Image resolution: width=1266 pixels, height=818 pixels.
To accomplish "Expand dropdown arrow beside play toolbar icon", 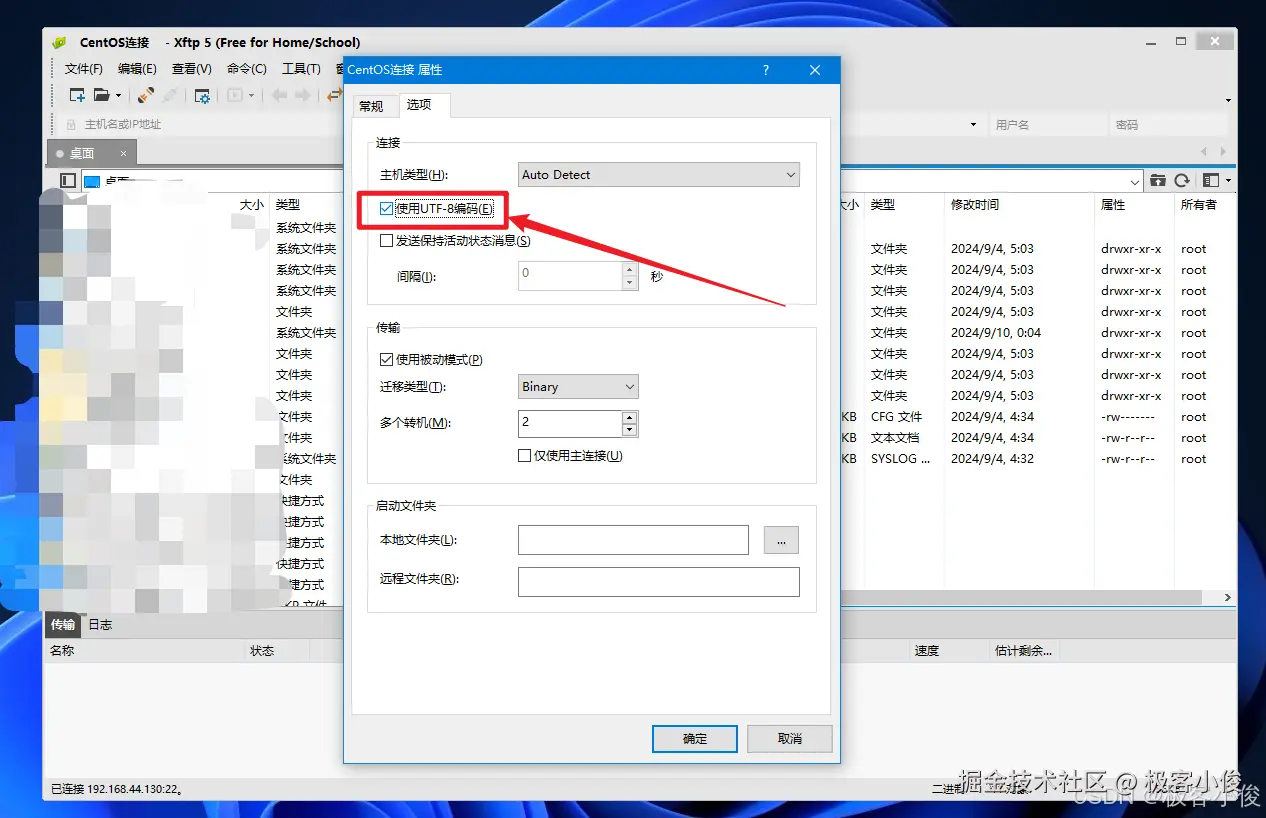I will [x=251, y=96].
